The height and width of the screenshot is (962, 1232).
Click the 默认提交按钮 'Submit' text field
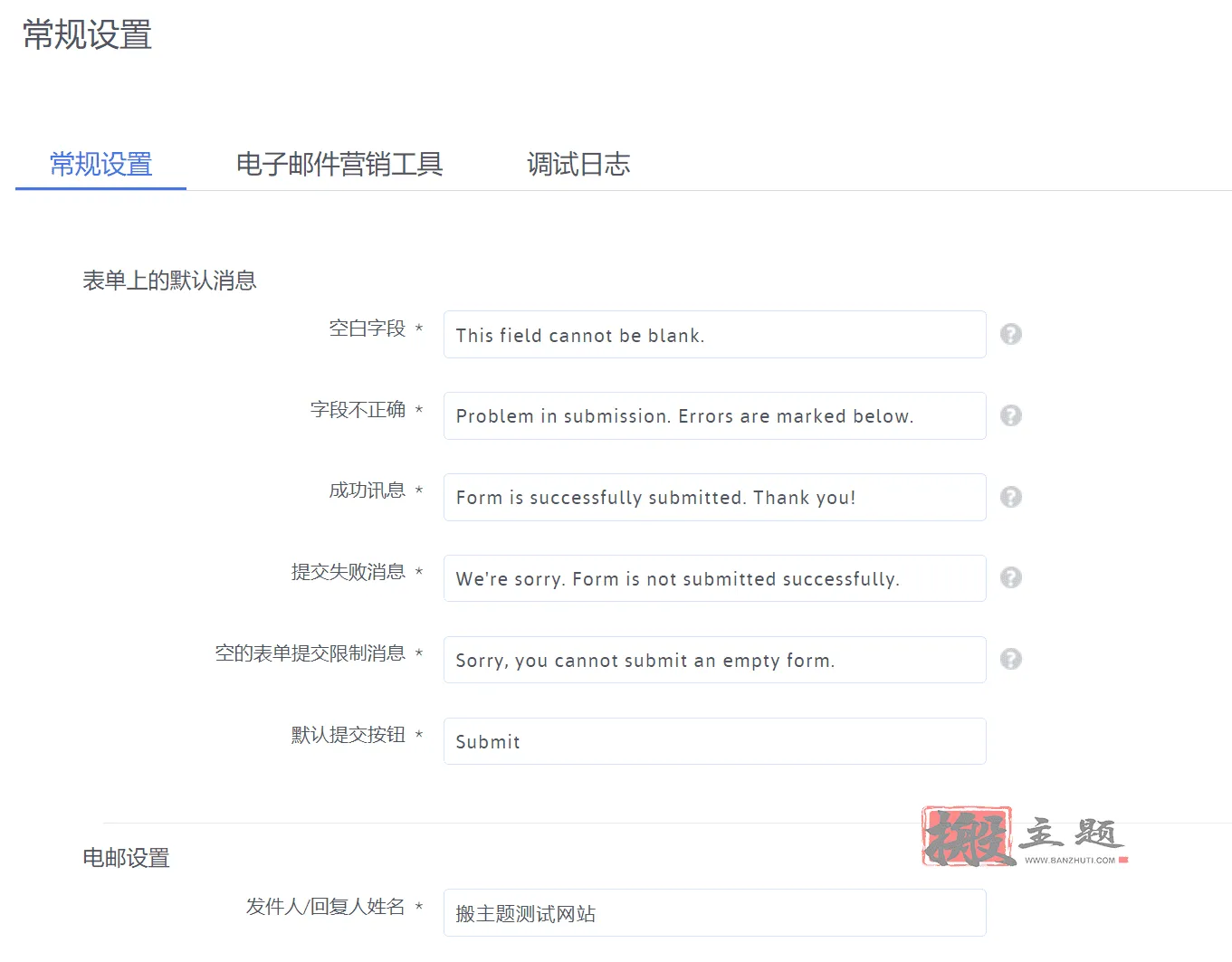[x=714, y=741]
